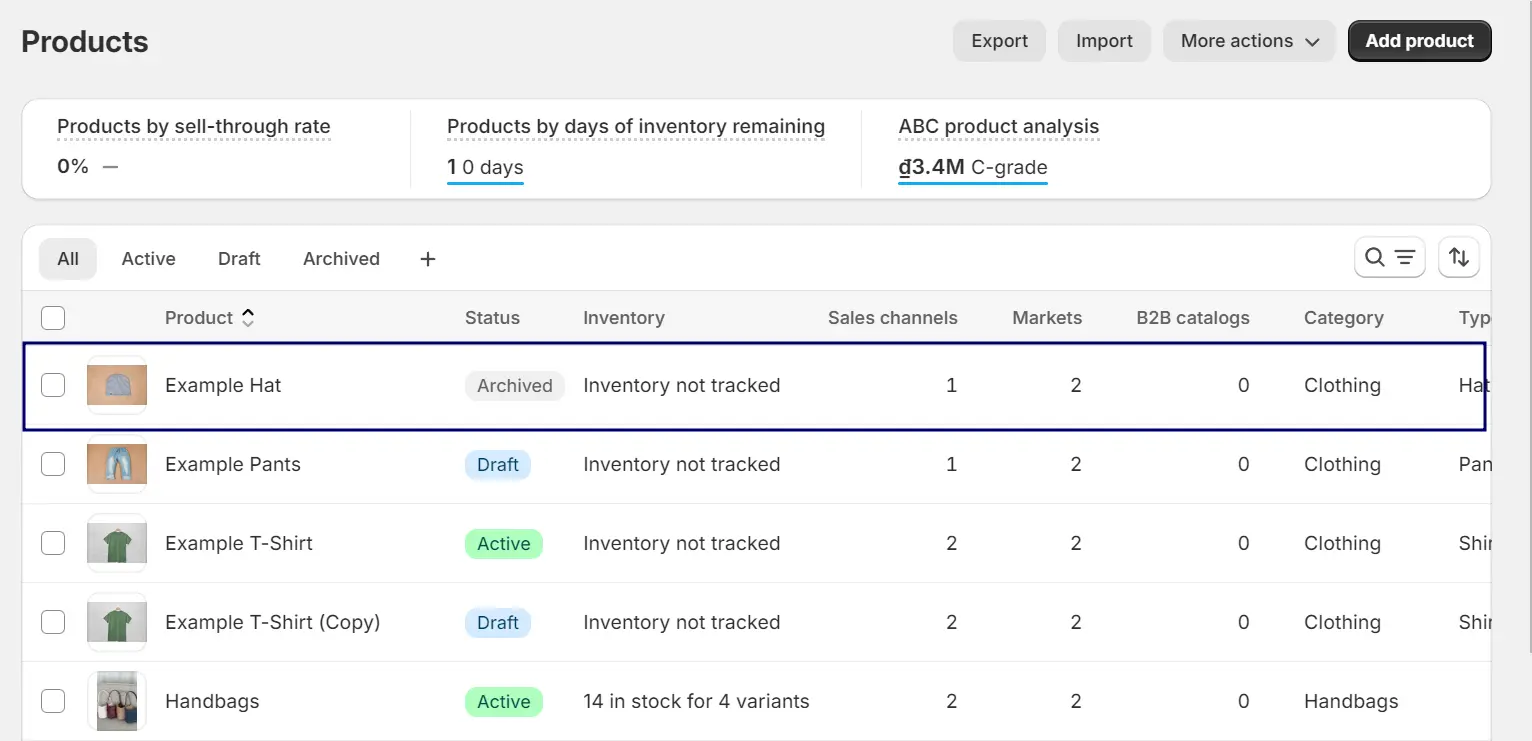Open Handbags product thumbnail
This screenshot has height=741, width=1532.
[117, 701]
